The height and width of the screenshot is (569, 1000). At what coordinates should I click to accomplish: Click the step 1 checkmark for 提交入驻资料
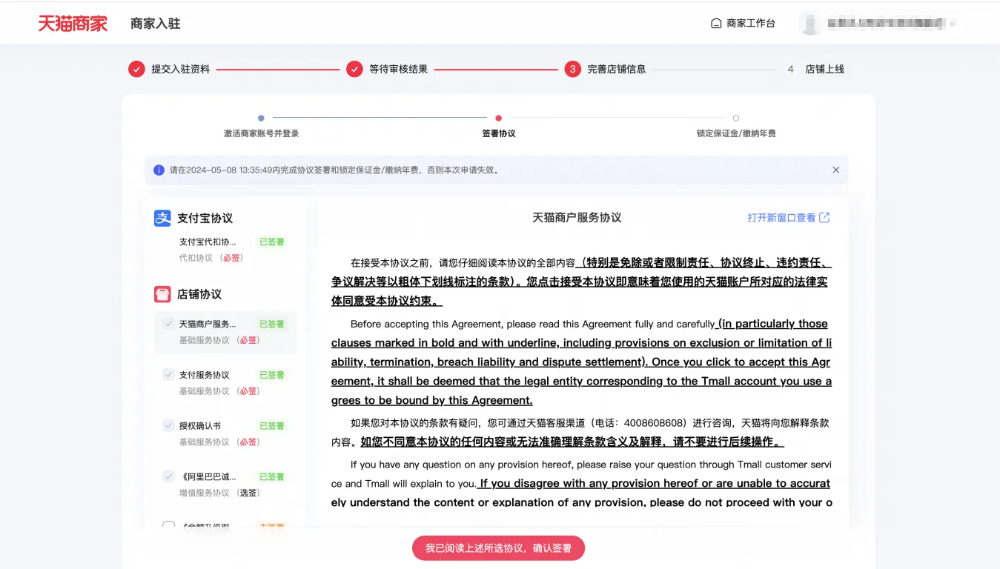[136, 69]
